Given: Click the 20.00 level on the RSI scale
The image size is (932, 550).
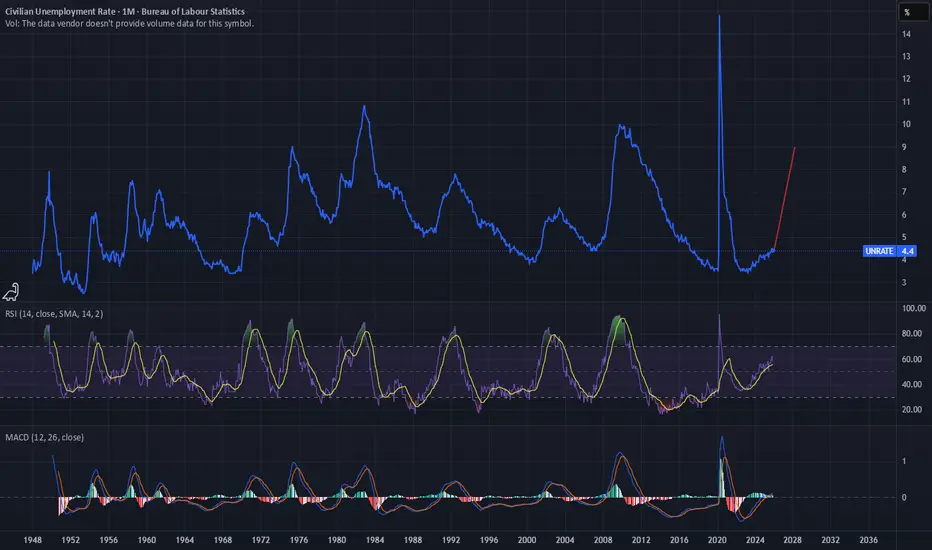Looking at the screenshot, I should [910, 410].
